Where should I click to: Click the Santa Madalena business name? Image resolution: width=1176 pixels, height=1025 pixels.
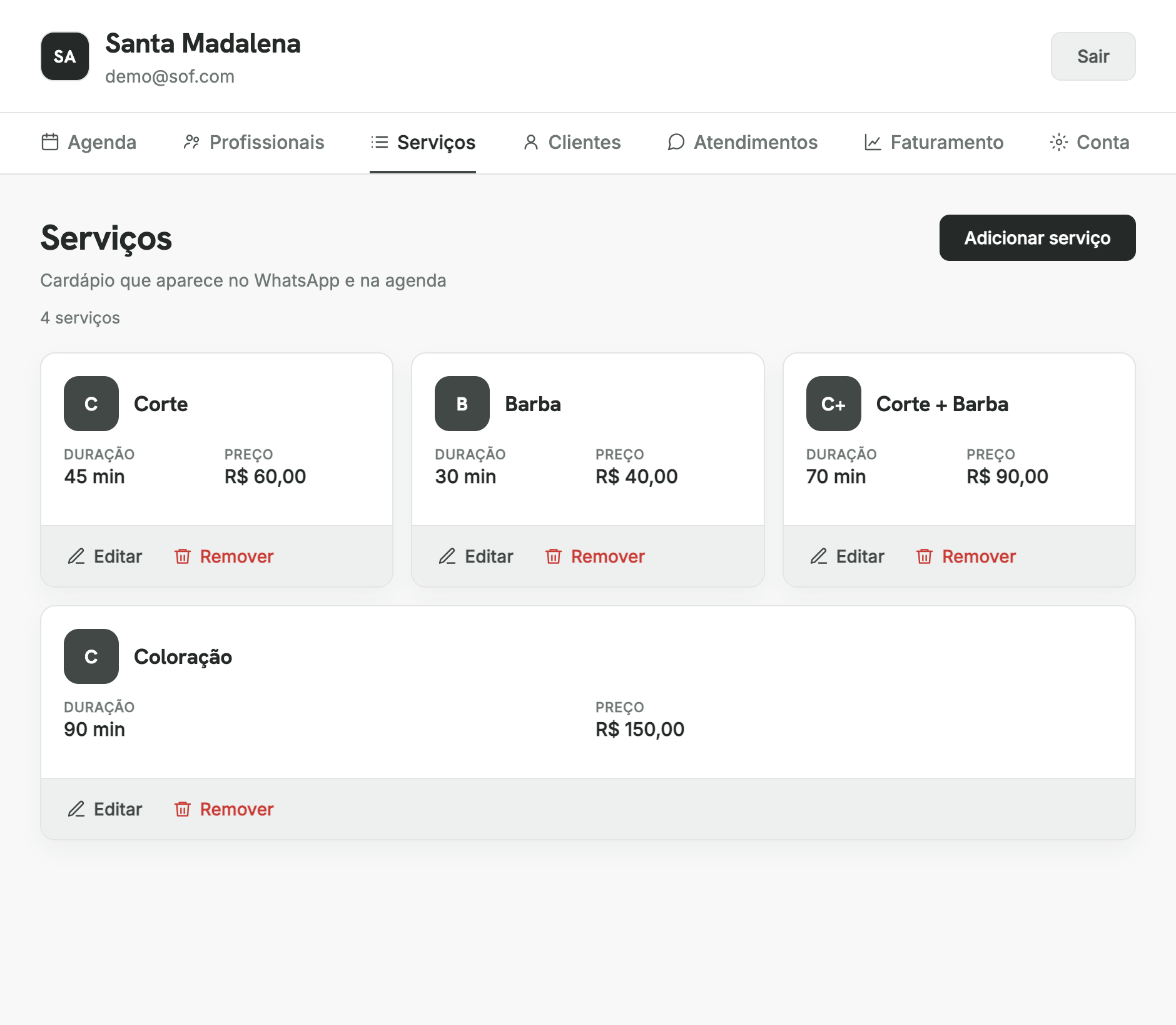[203, 44]
